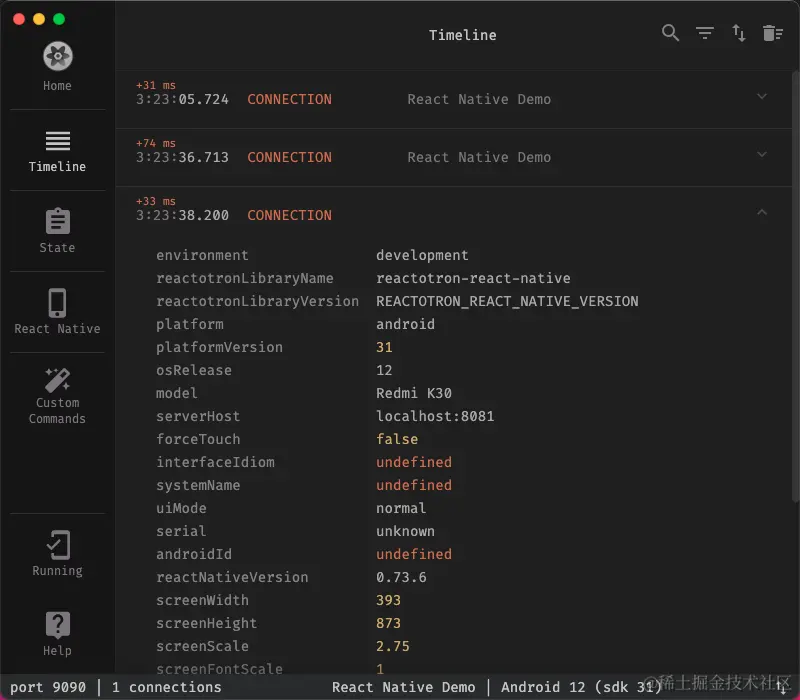Open timeline filter icon
Screen dimensions: 800x700
tap(705, 33)
